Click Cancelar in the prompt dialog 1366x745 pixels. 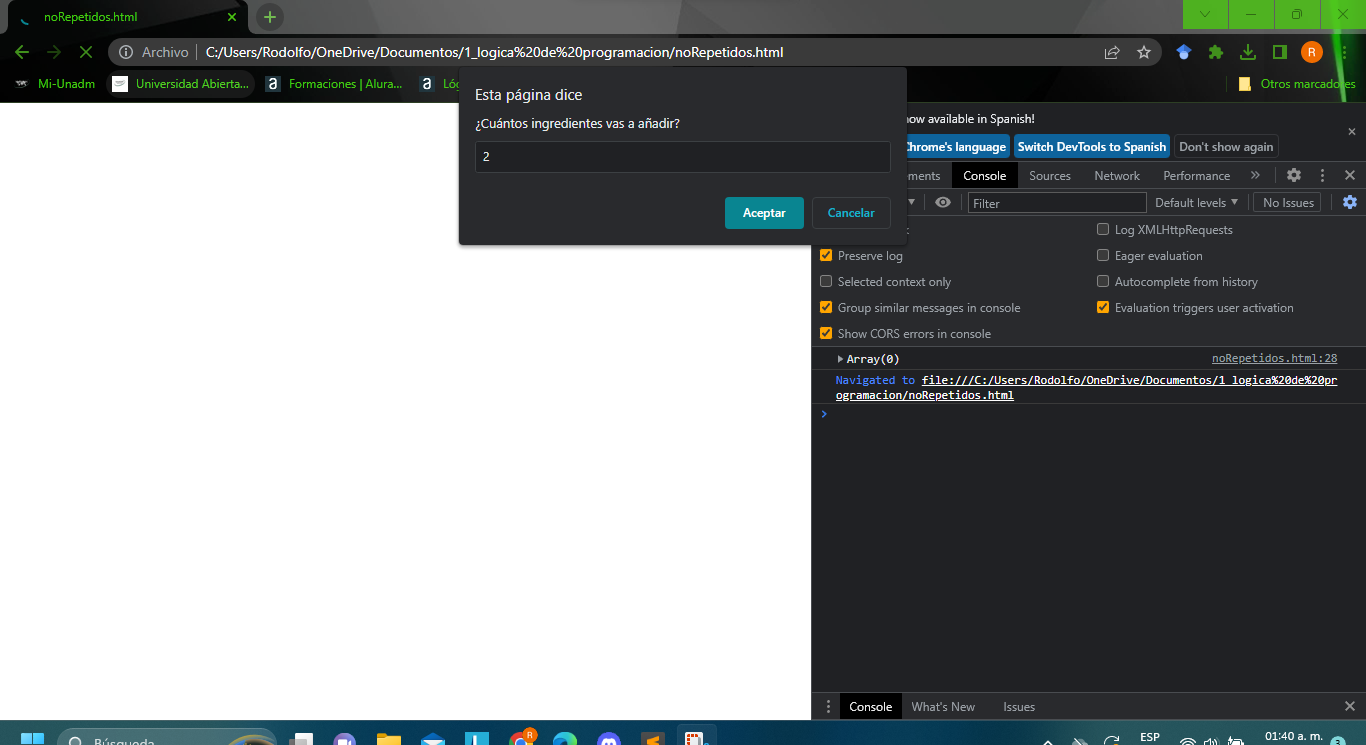coord(851,213)
